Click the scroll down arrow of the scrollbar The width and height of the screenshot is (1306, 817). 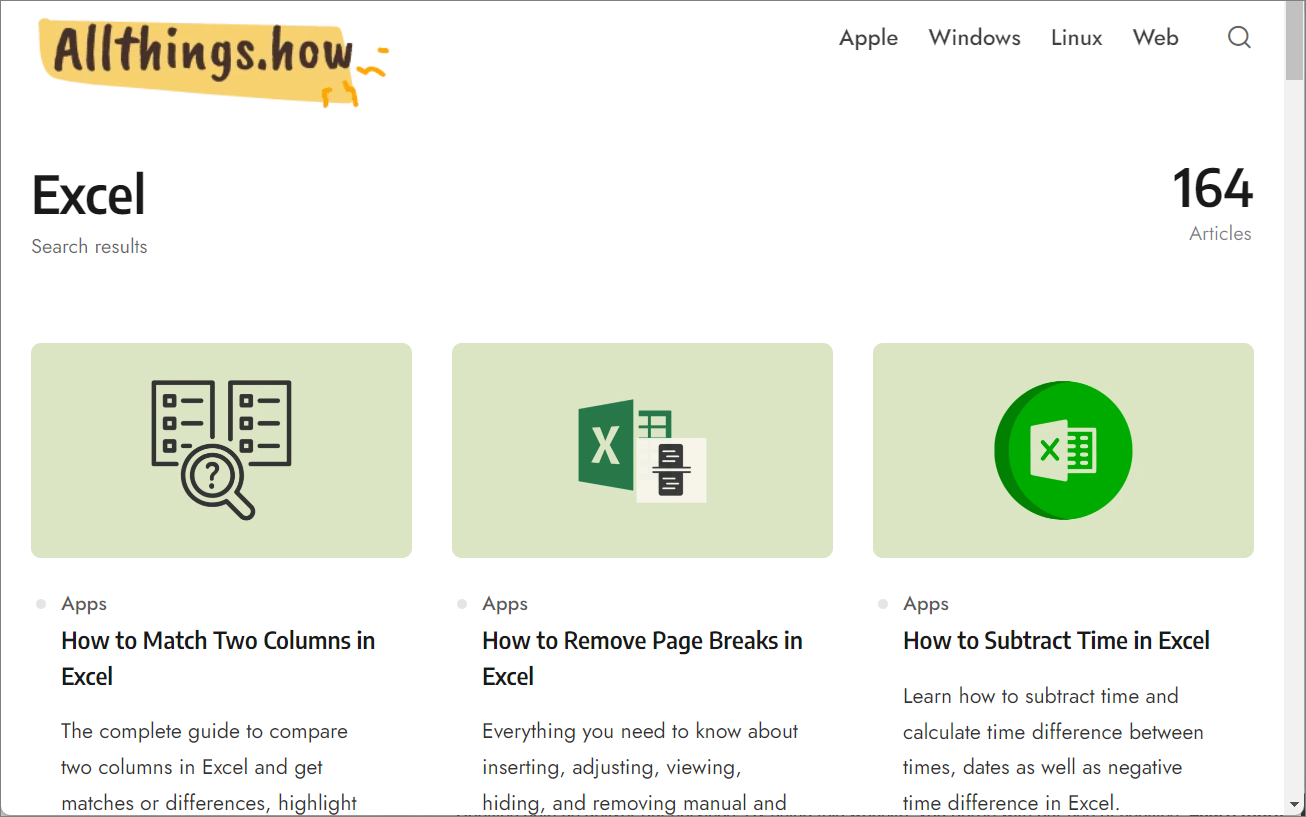coord(1294,805)
